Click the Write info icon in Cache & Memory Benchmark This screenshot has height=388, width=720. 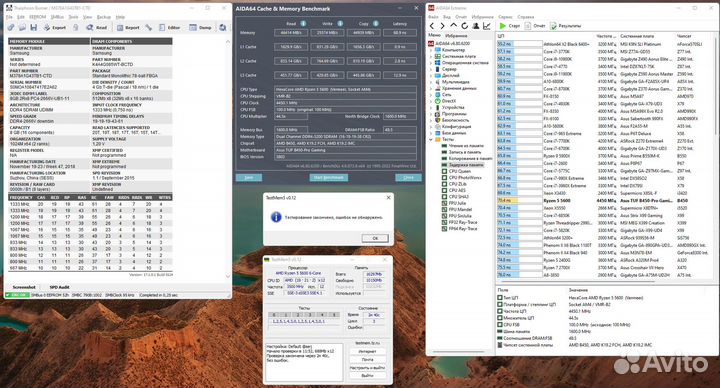coord(340,23)
